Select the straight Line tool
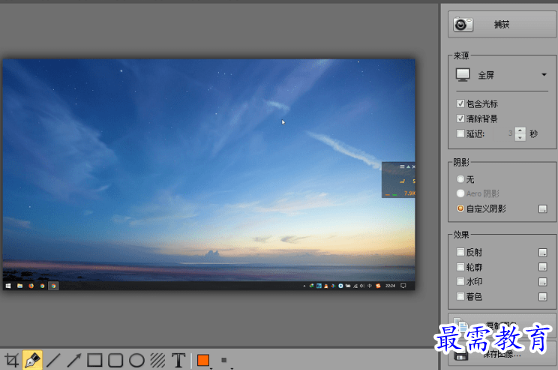Image resolution: width=558 pixels, height=370 pixels. [x=53, y=360]
